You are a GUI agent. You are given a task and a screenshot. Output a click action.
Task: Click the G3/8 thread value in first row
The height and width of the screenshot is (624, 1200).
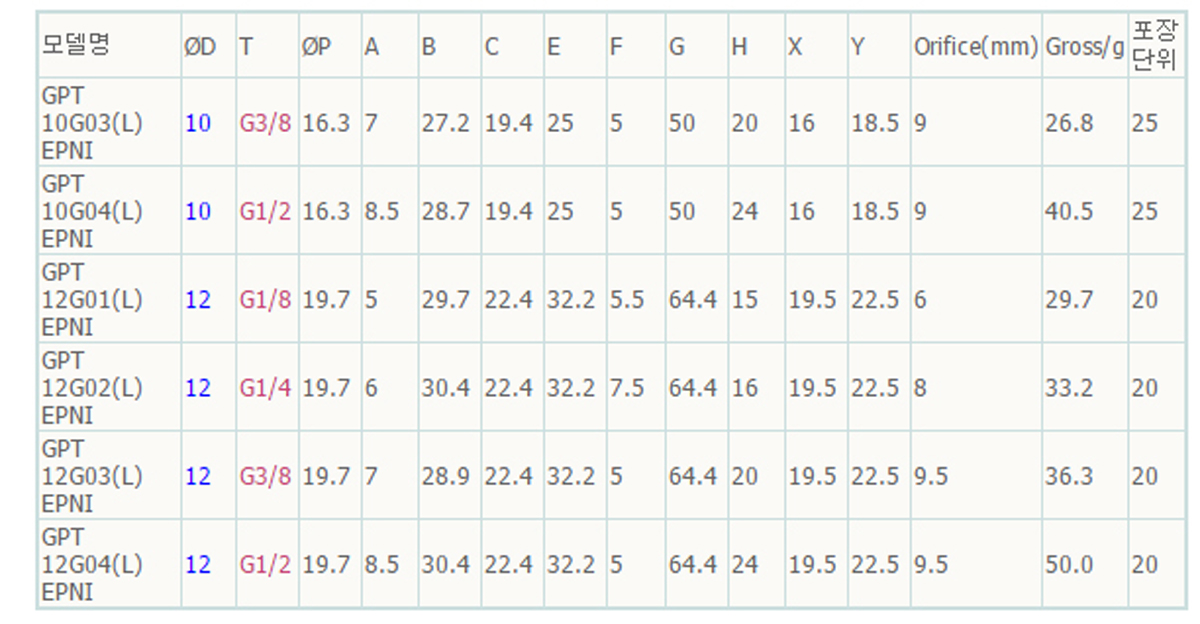[x=265, y=123]
